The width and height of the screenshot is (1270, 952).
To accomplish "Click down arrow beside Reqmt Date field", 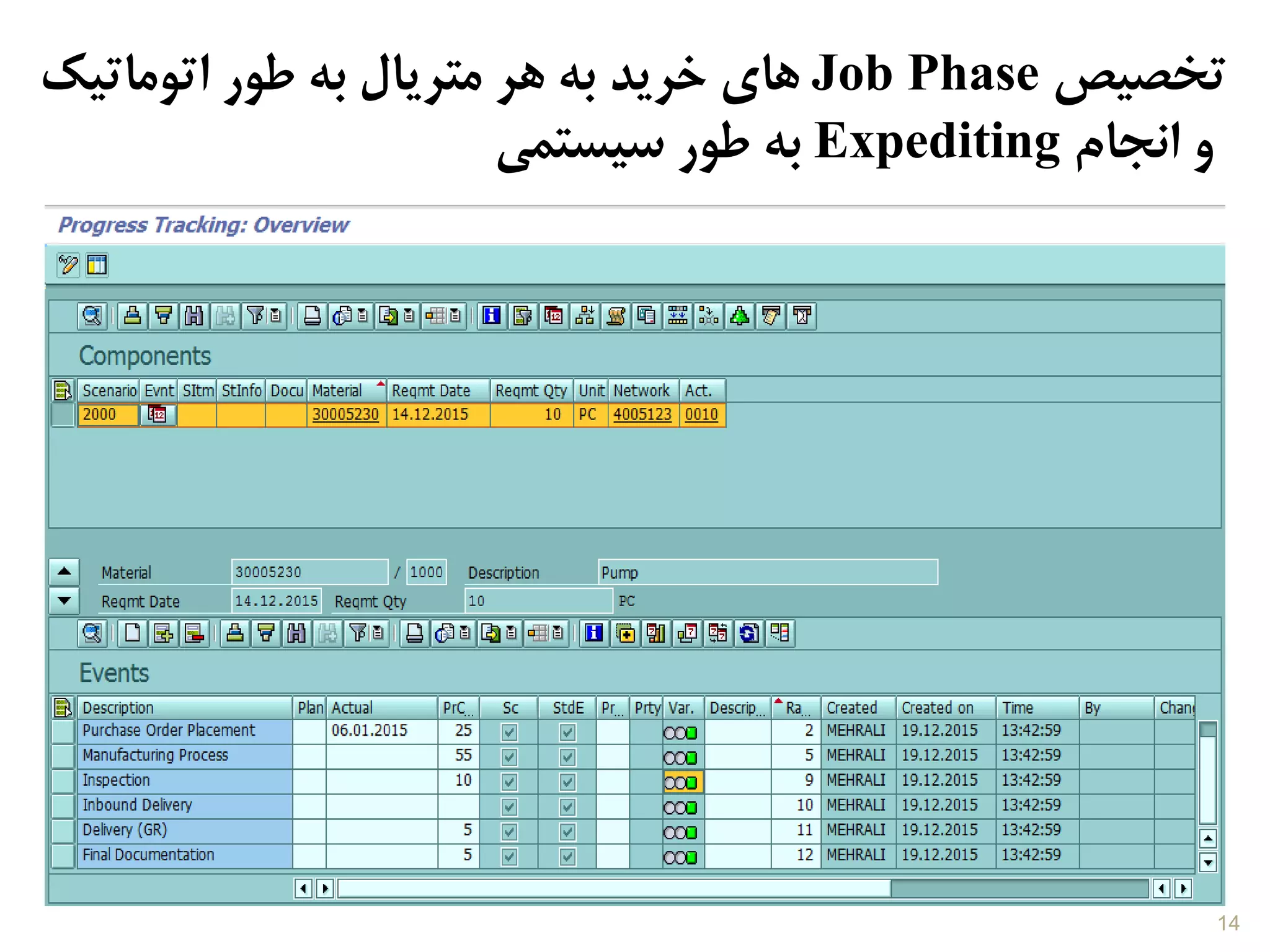I will tap(64, 601).
